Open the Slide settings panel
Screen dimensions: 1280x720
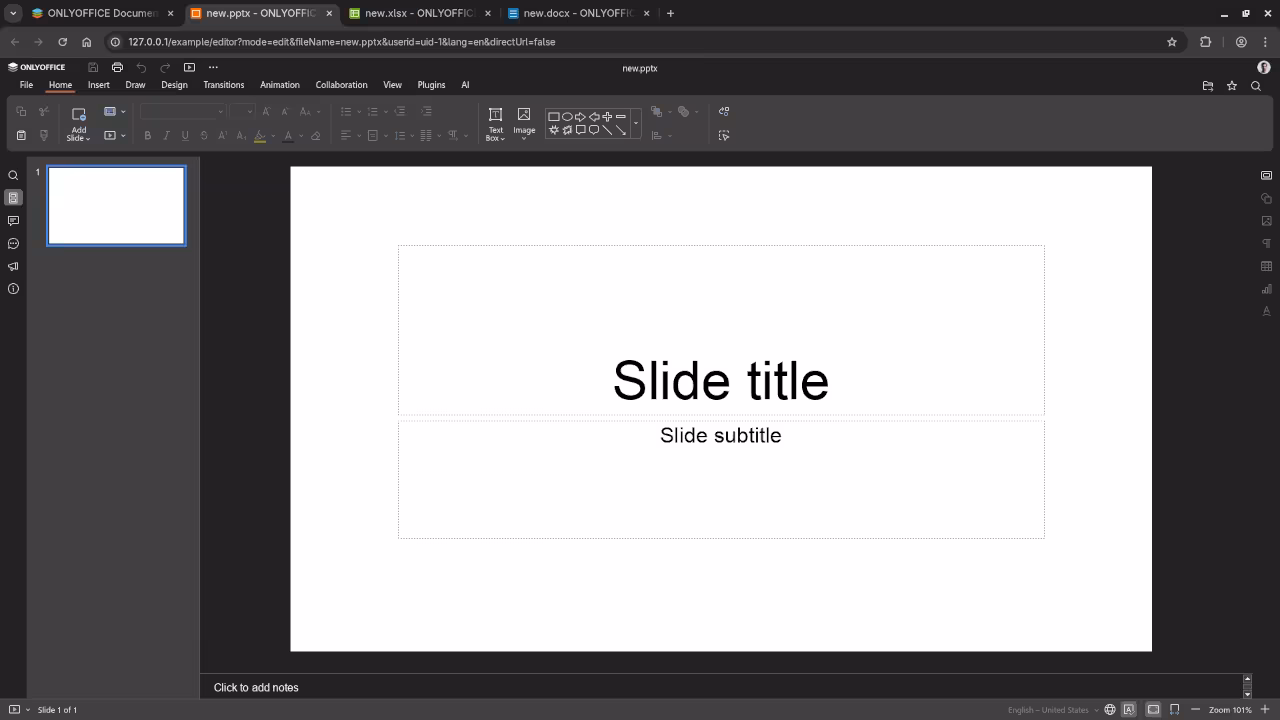click(1266, 174)
